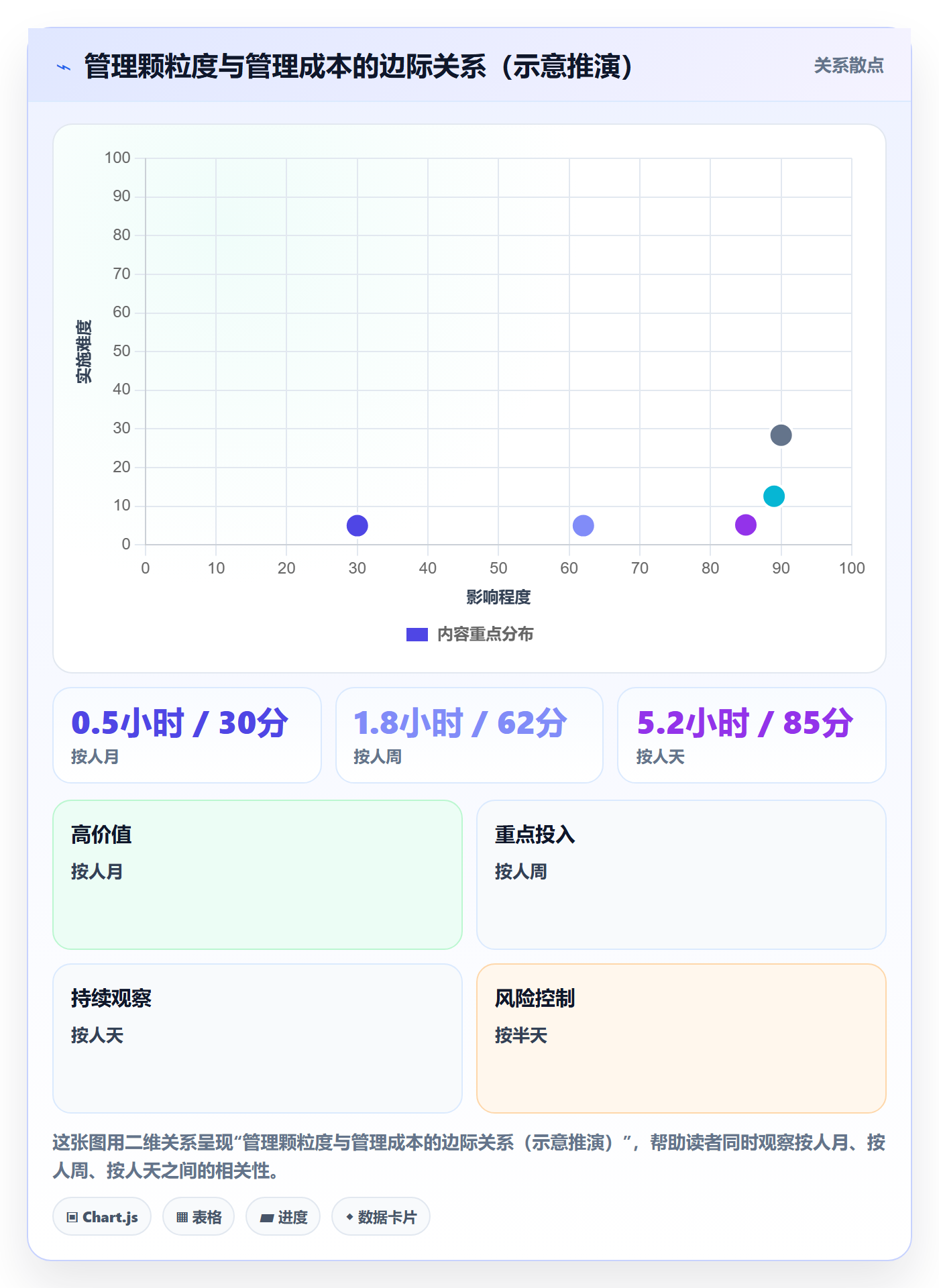This screenshot has width=939, height=1288.
Task: Click the 数据卡片 tag chip
Action: (x=381, y=1217)
